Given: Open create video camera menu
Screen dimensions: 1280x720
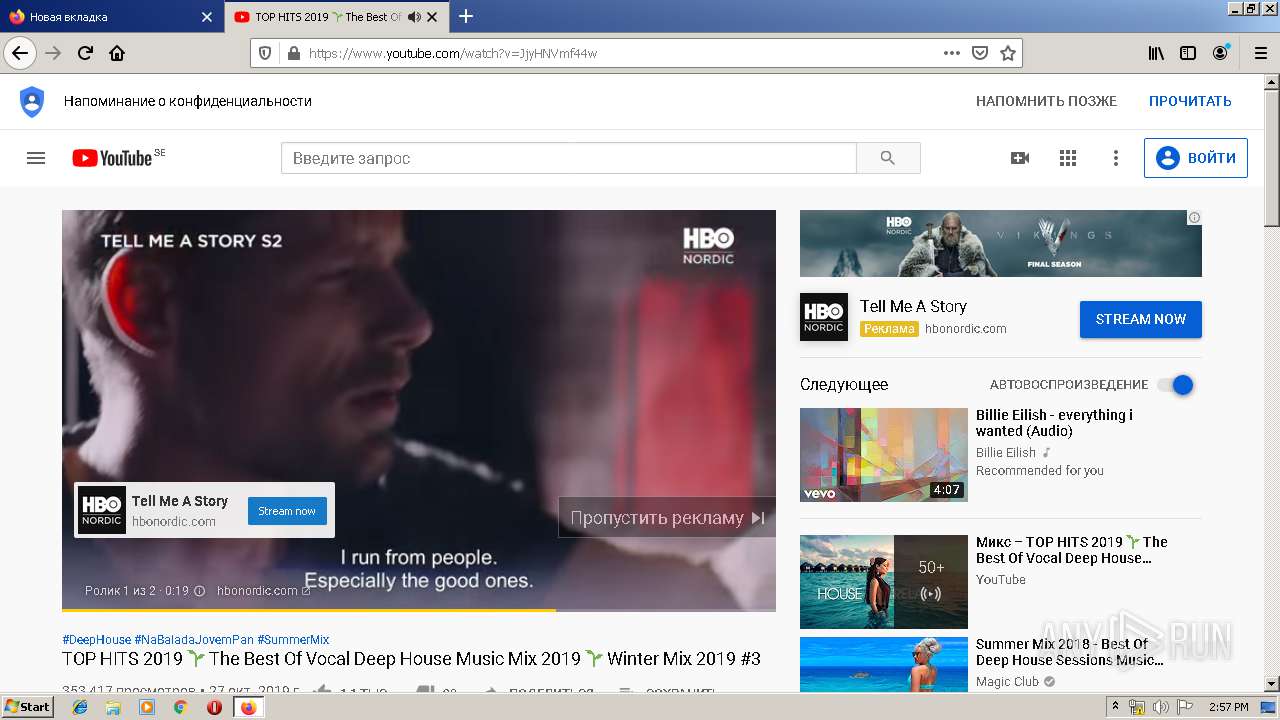Looking at the screenshot, I should pyautogui.click(x=1020, y=158).
